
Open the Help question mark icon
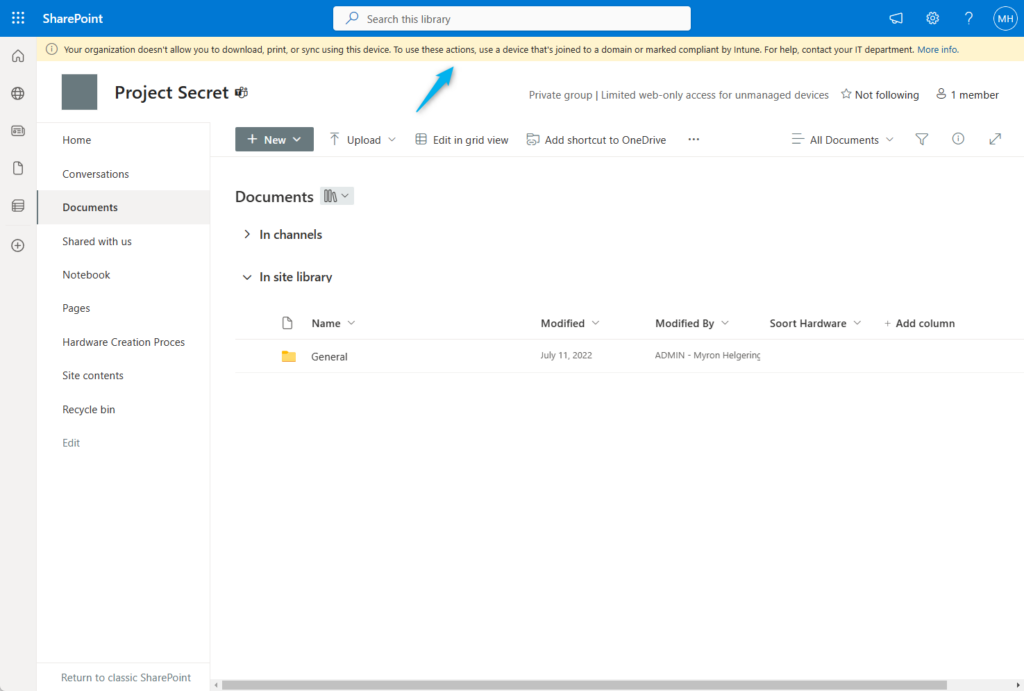click(968, 17)
